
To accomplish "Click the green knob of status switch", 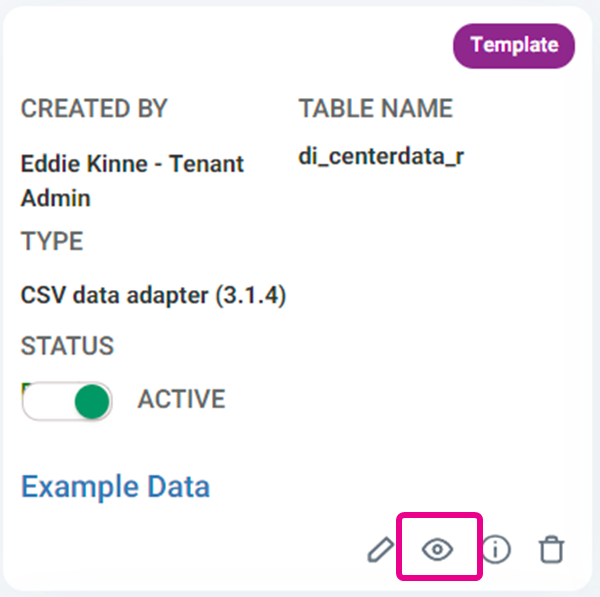I will click(92, 401).
